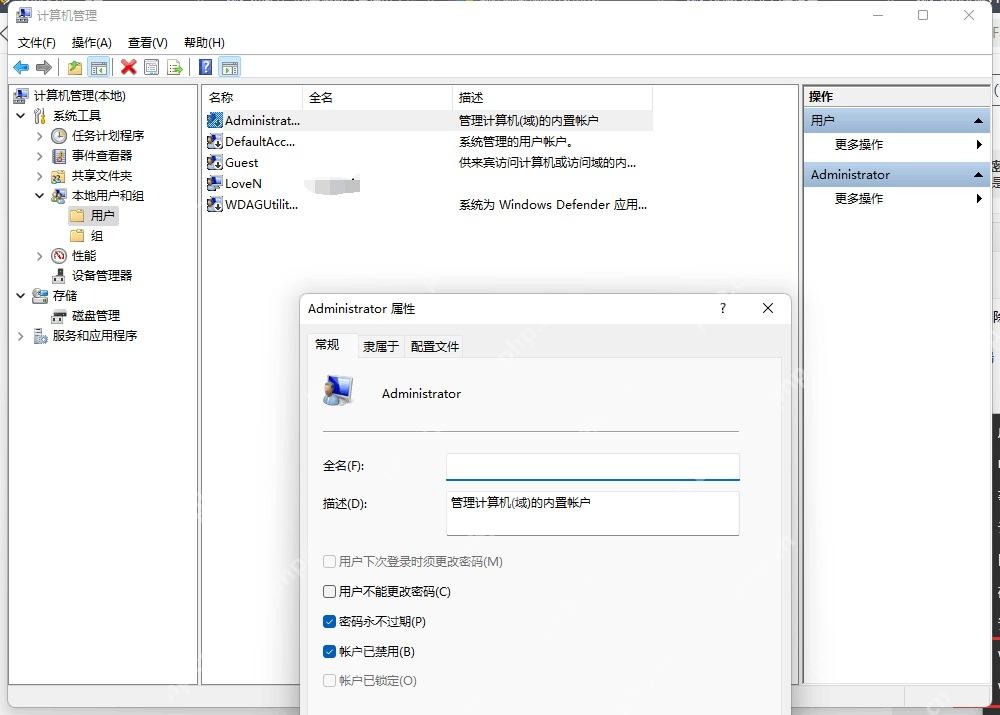
Task: Select 系统工具 in the tree
Action: pos(77,115)
